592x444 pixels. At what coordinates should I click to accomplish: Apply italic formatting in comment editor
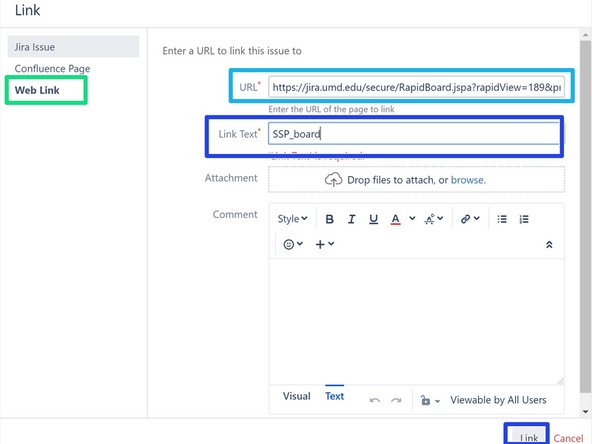352,219
